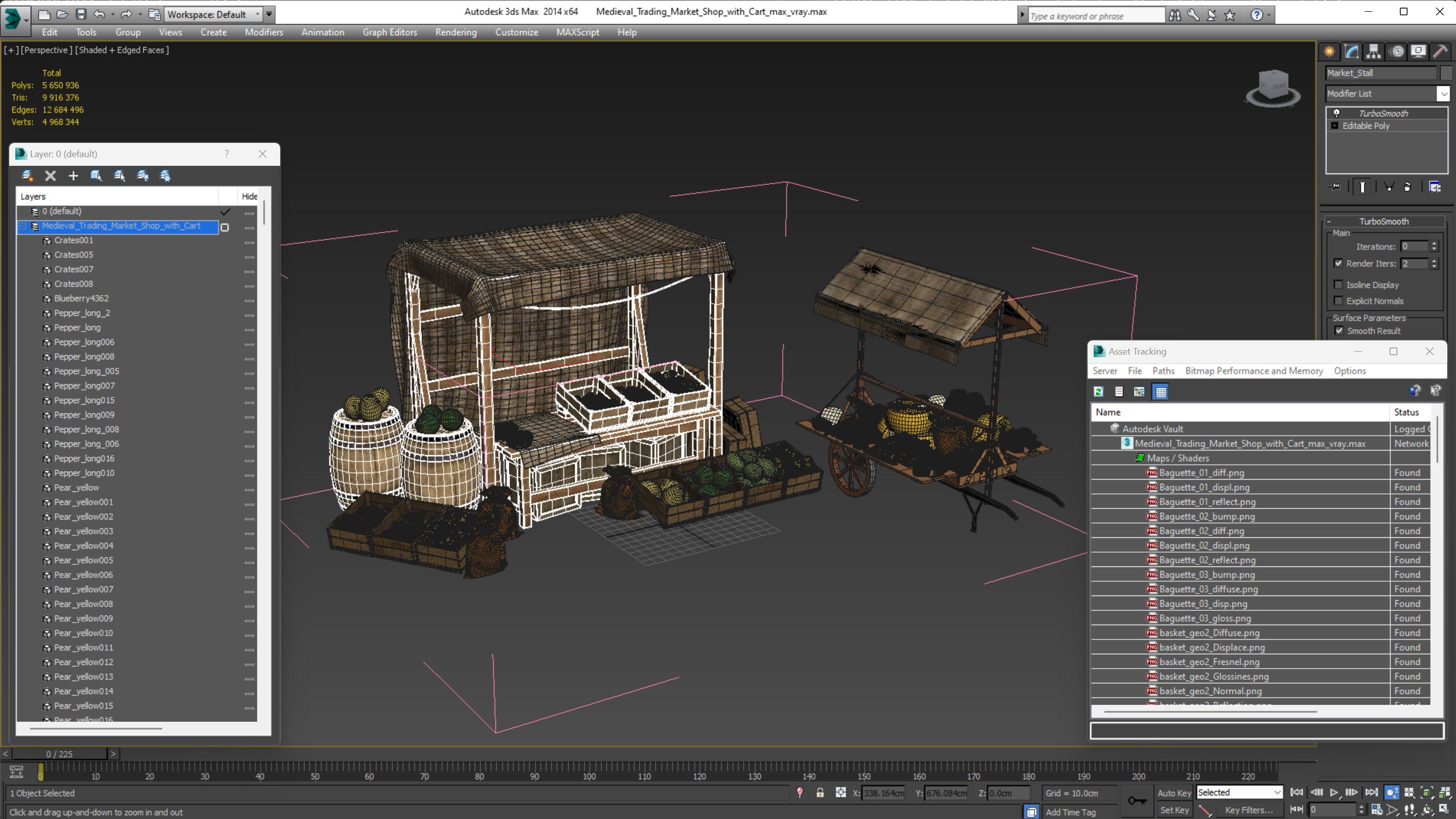1456x819 pixels.
Task: Click Selection Lock padlock icon
Action: tap(820, 792)
